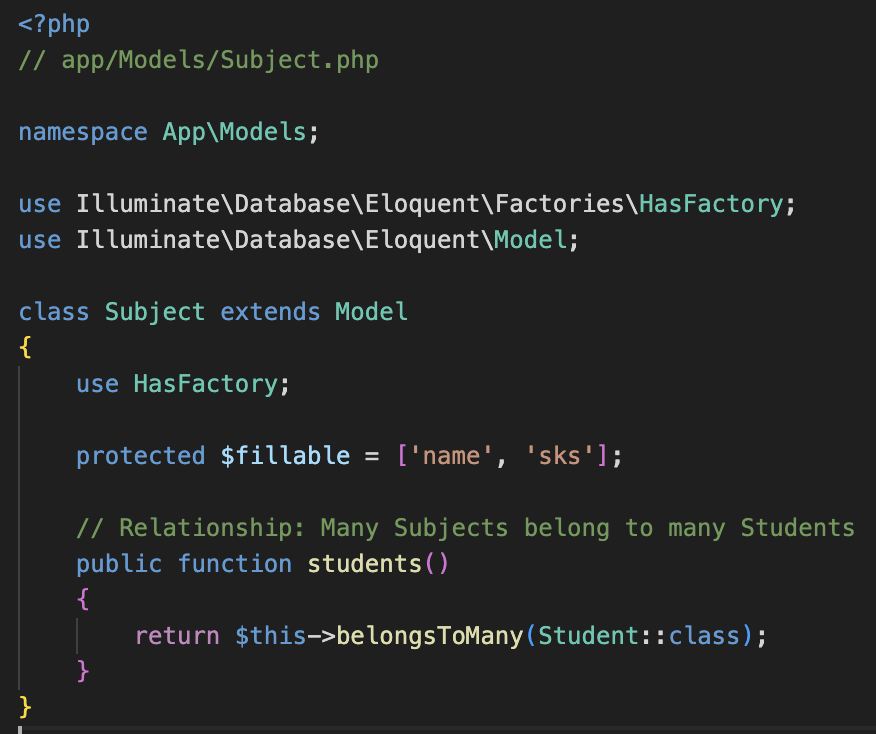Click the yellow opening brace of class
876x734 pixels.
point(26,347)
